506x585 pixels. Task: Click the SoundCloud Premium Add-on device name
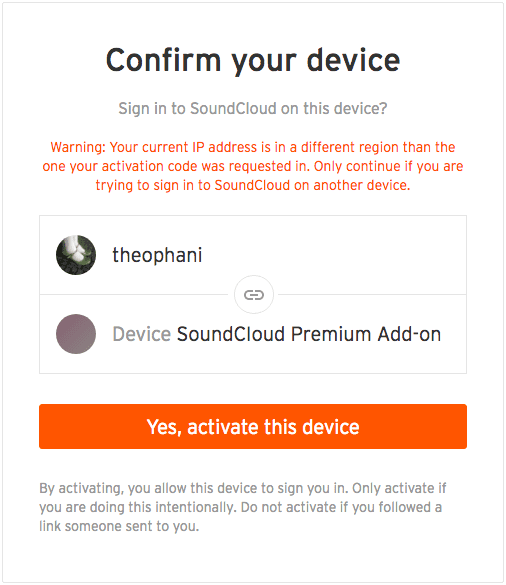click(309, 334)
